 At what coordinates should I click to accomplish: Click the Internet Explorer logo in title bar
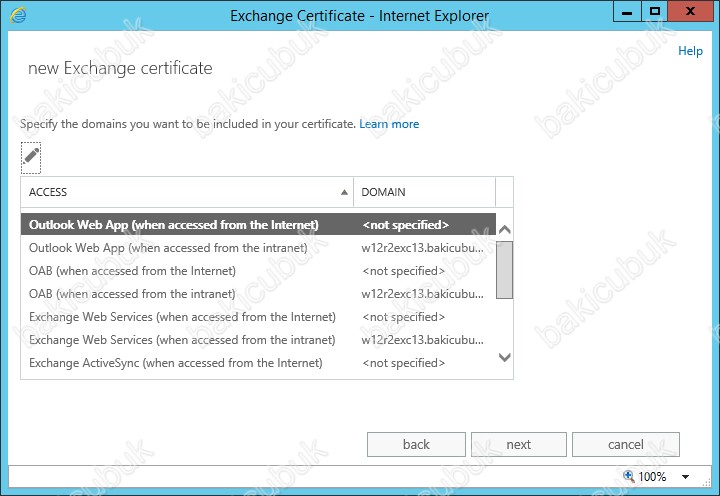pyautogui.click(x=18, y=16)
